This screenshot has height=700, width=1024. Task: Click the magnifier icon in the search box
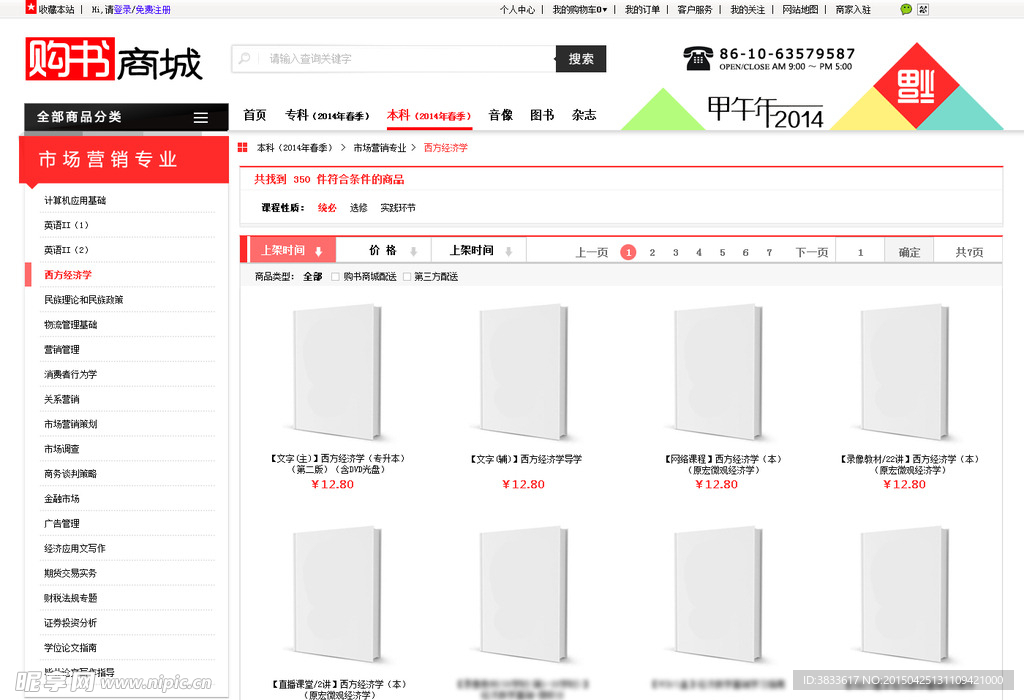pos(244,59)
